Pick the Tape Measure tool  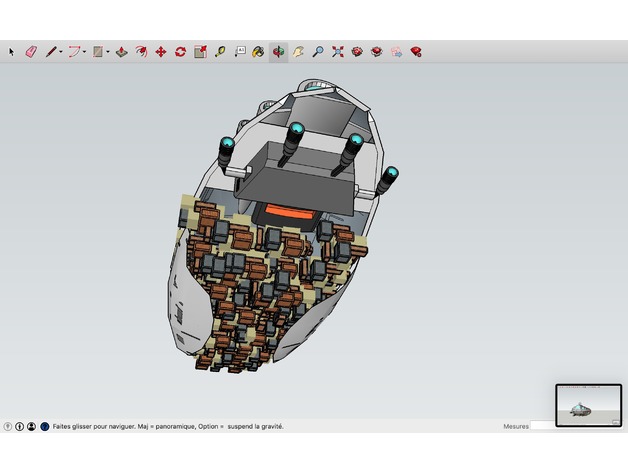click(x=220, y=52)
